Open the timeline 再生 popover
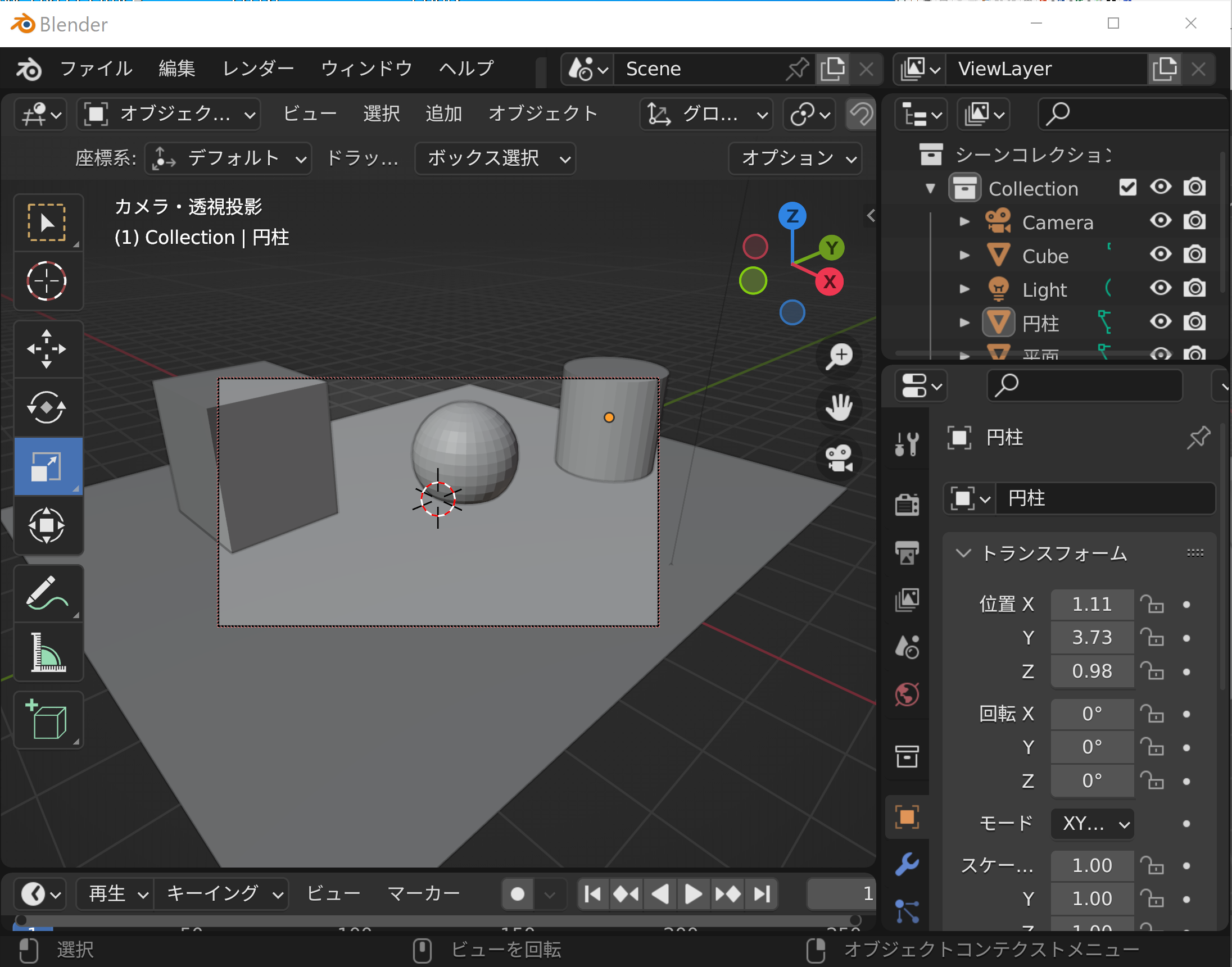1232x967 pixels. coord(116,893)
